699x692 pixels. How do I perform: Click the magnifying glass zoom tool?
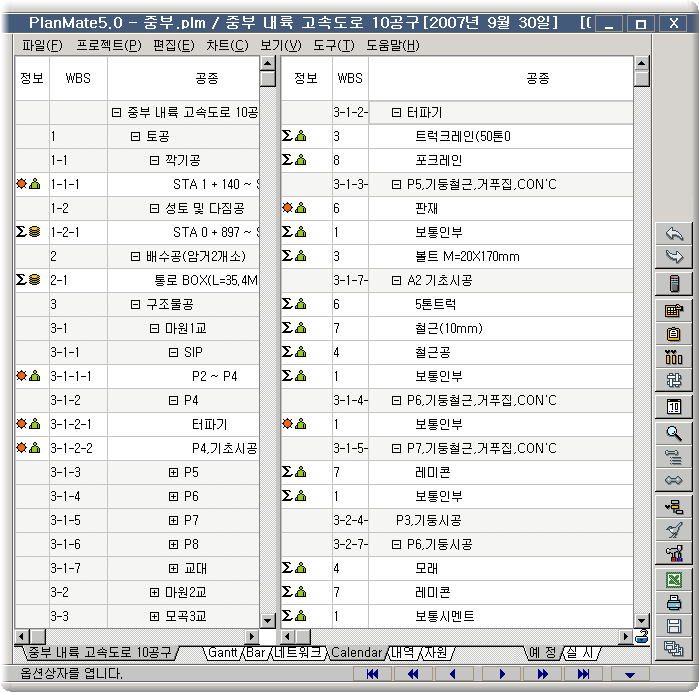click(x=674, y=433)
